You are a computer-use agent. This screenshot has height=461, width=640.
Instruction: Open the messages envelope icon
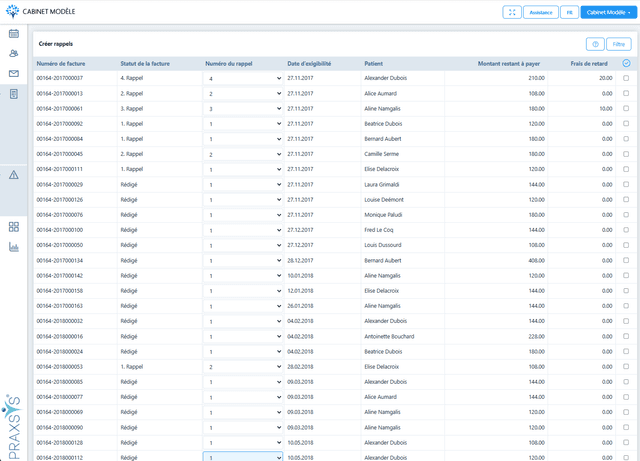click(x=14, y=73)
